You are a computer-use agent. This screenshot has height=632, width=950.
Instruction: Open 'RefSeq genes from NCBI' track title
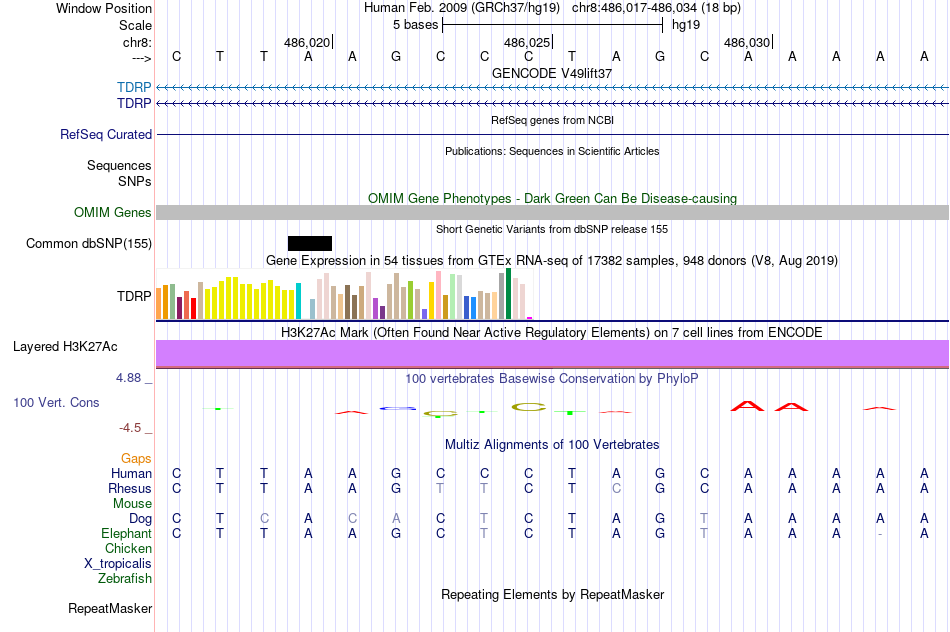(x=552, y=120)
